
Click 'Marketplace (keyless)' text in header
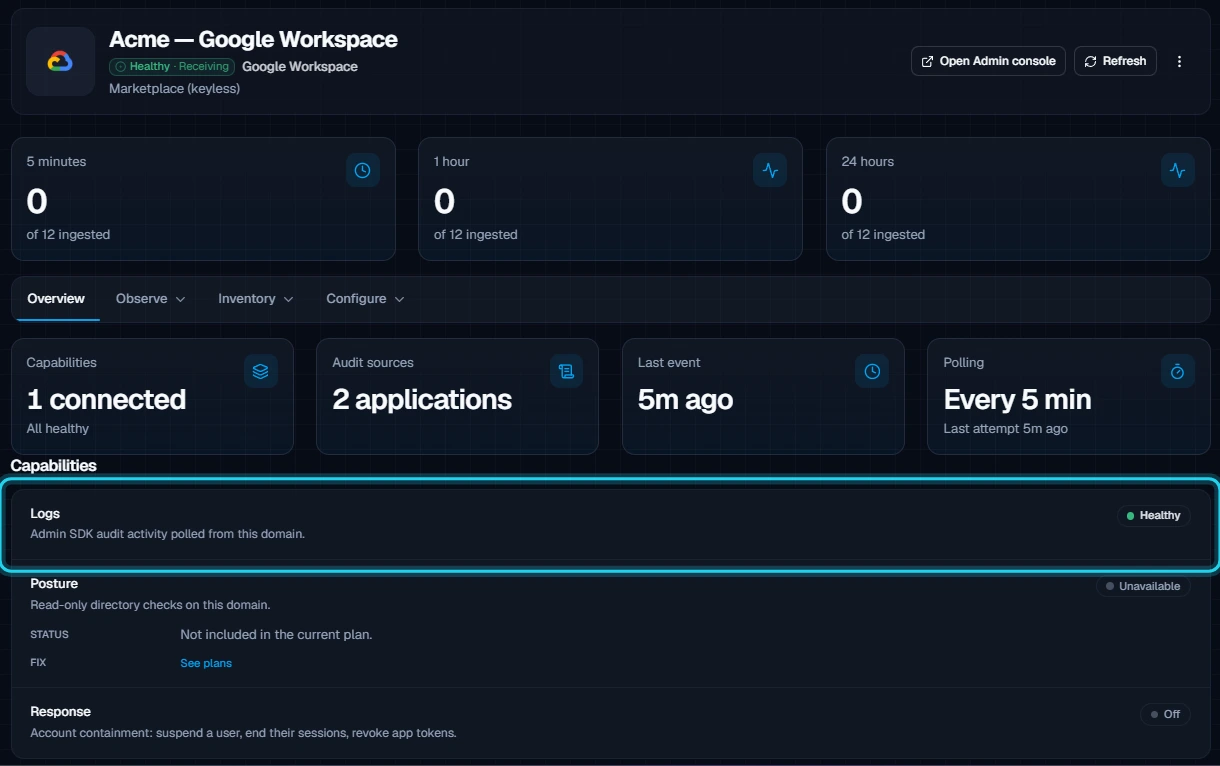pos(174,89)
